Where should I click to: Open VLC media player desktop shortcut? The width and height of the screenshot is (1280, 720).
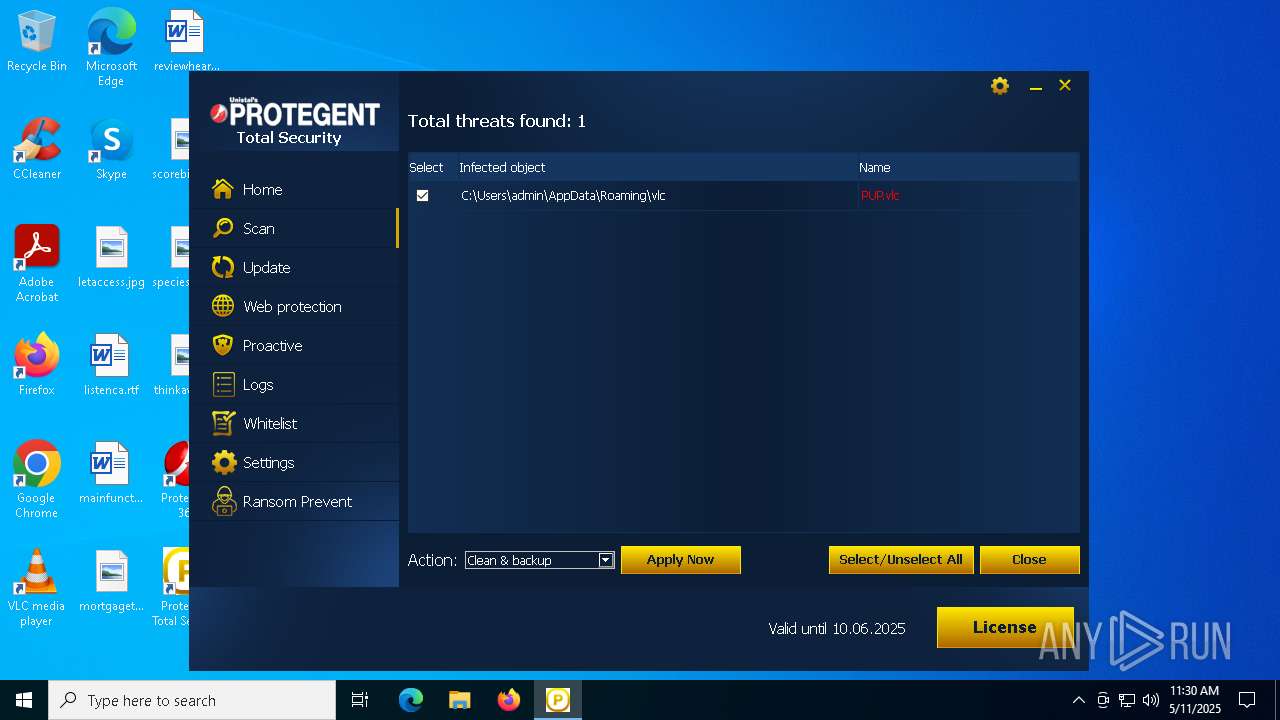tap(37, 587)
